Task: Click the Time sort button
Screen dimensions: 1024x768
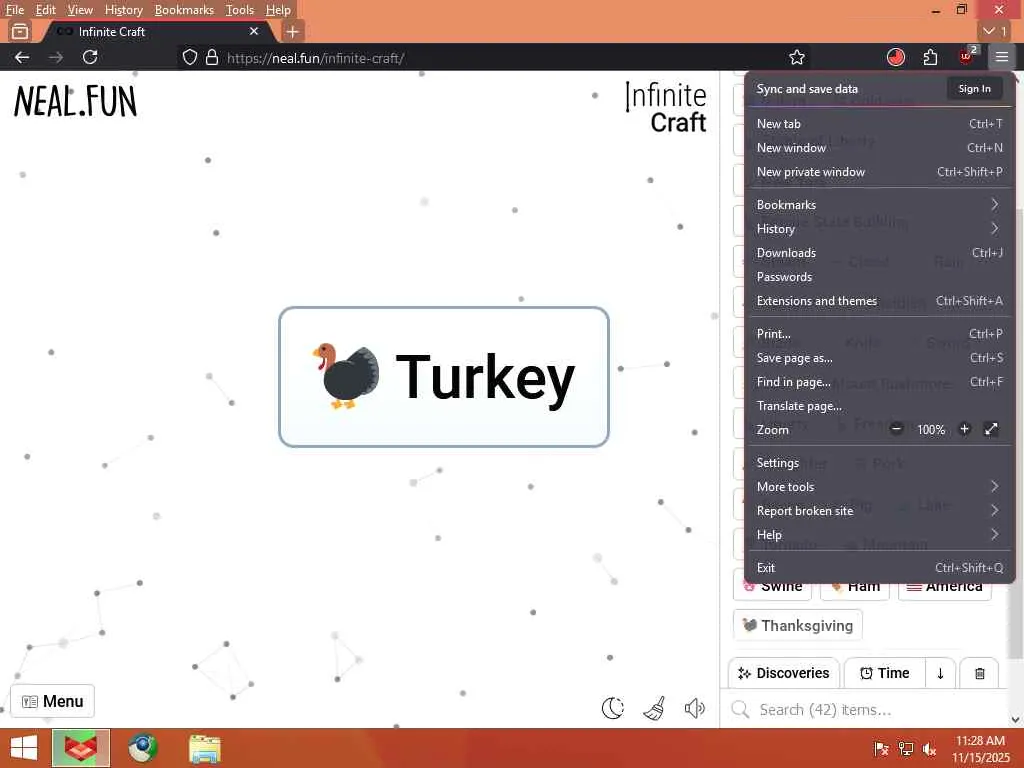Action: click(885, 673)
